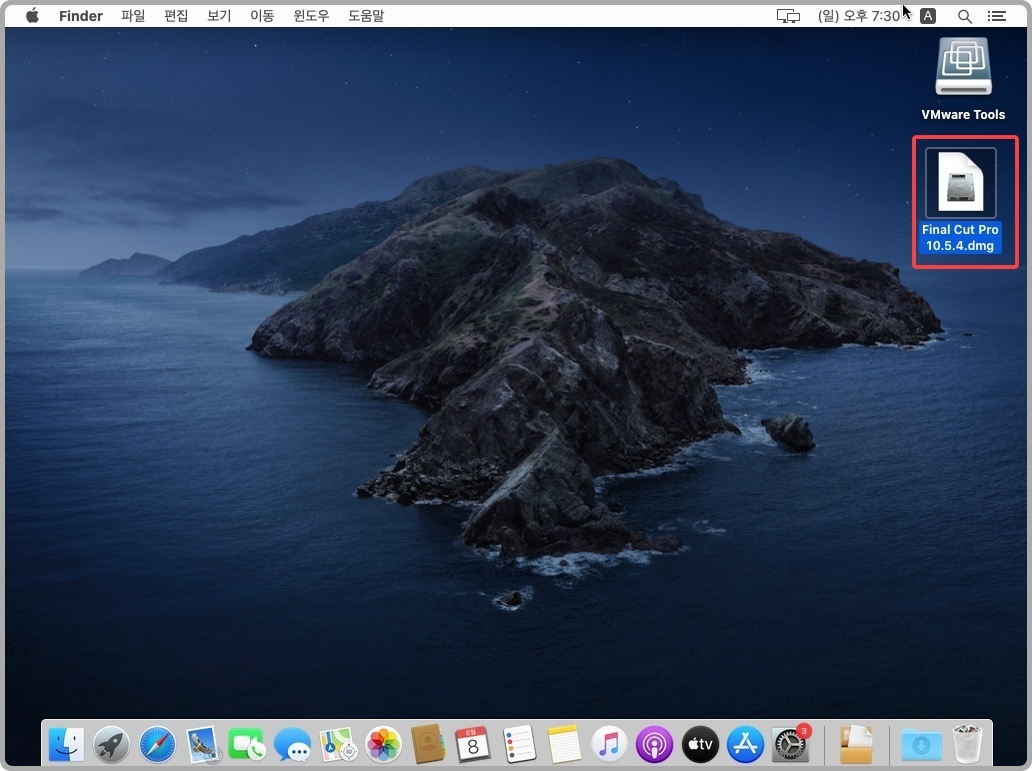Open the 도움말 menu
This screenshot has height=771, width=1032.
[366, 16]
